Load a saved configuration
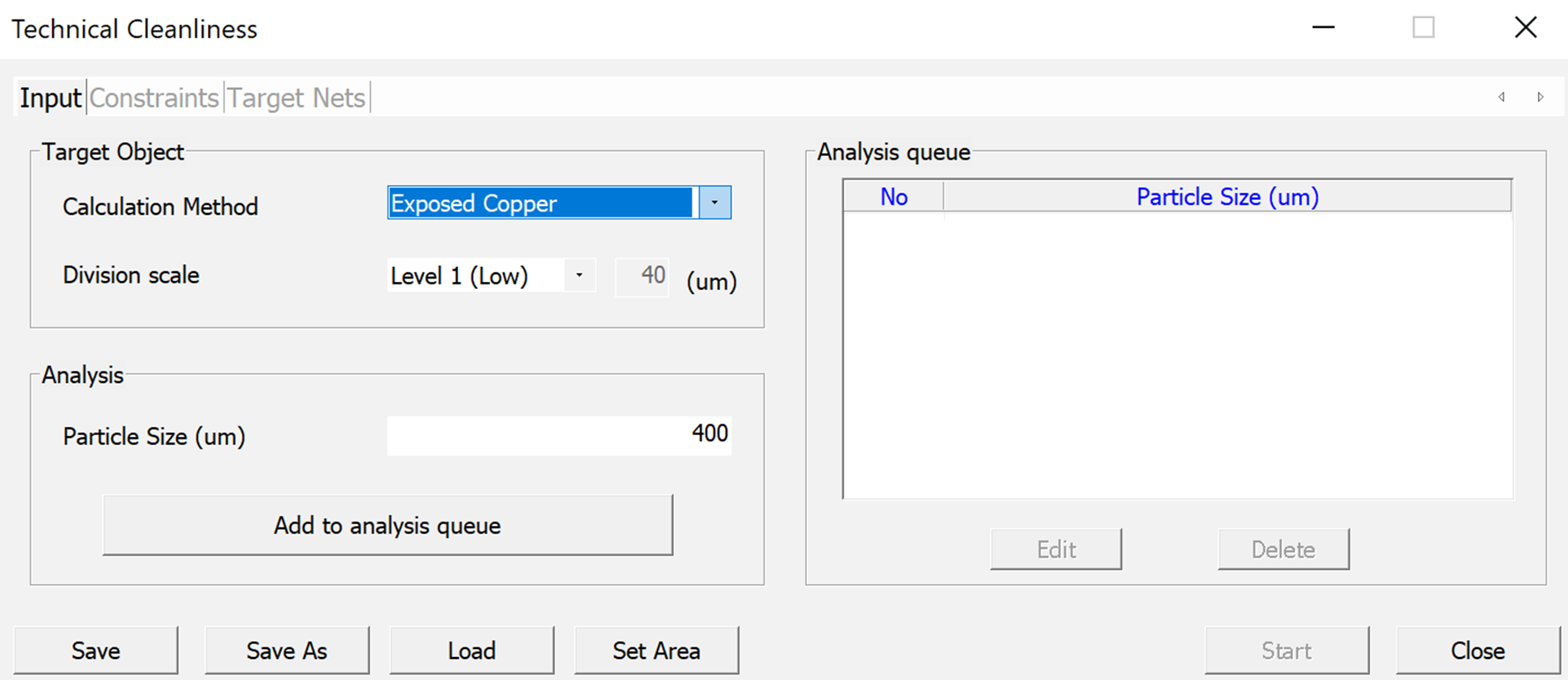Image resolution: width=1568 pixels, height=680 pixels. [471, 651]
